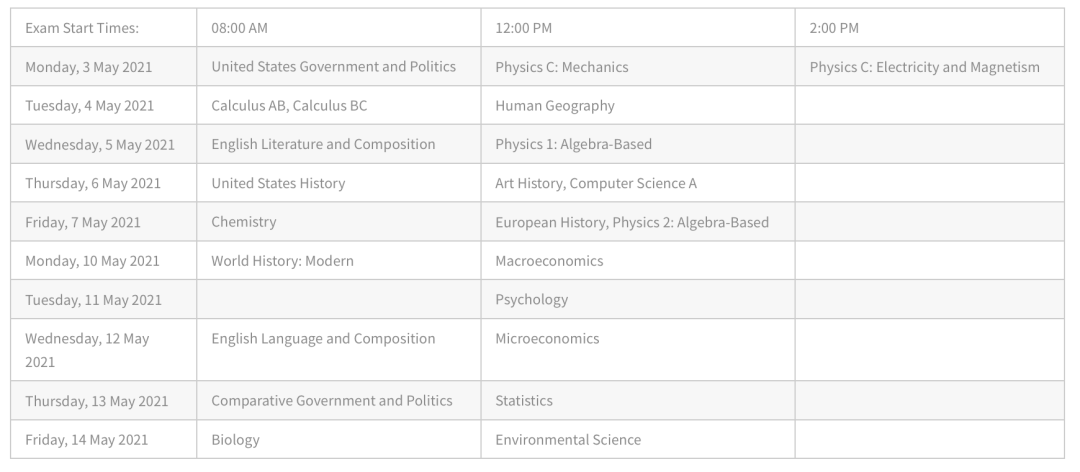Viewport: 1080px width, 472px height.
Task: Click the Exam Start Times header cell
Action: tap(103, 28)
